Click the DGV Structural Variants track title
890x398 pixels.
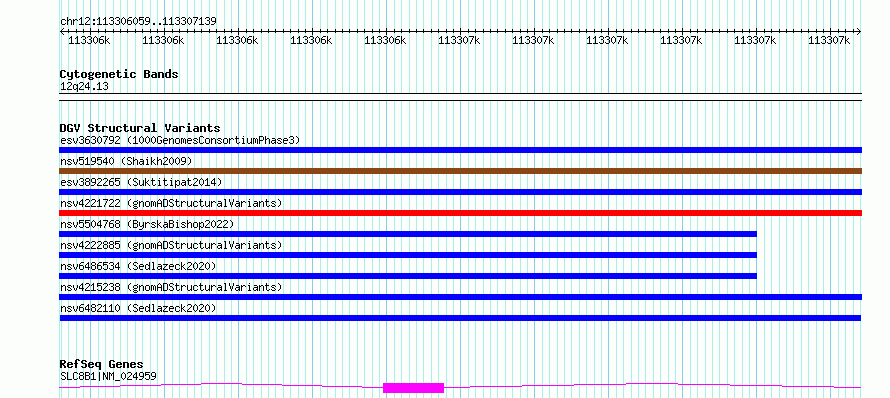(x=140, y=128)
